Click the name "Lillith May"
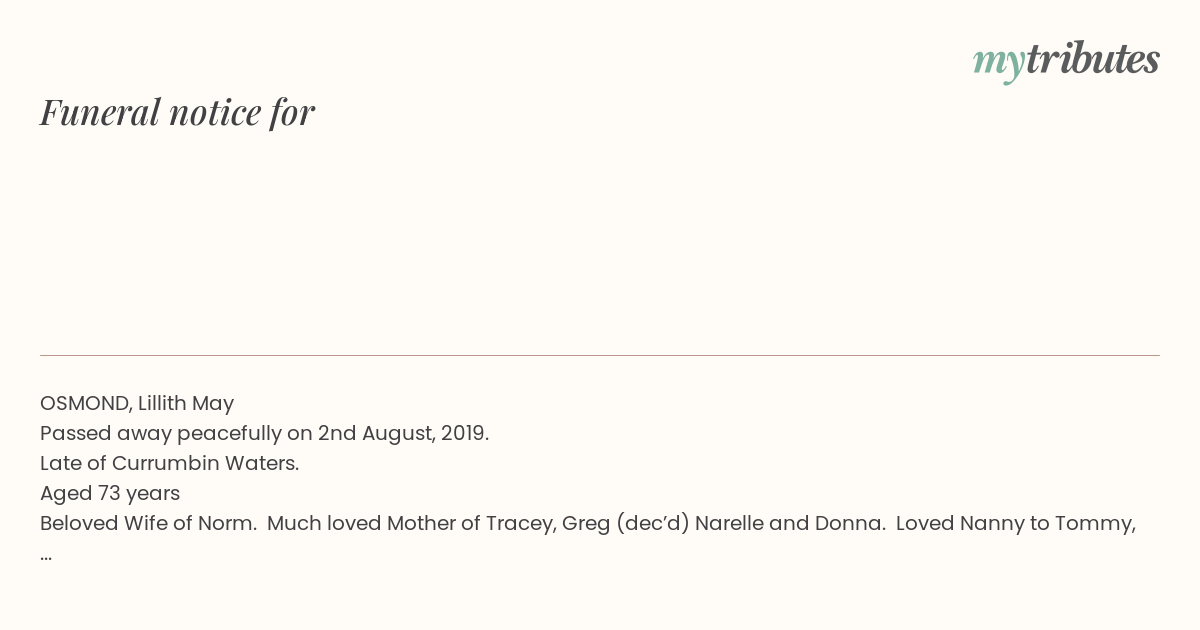Image resolution: width=1200 pixels, height=630 pixels. [185, 403]
